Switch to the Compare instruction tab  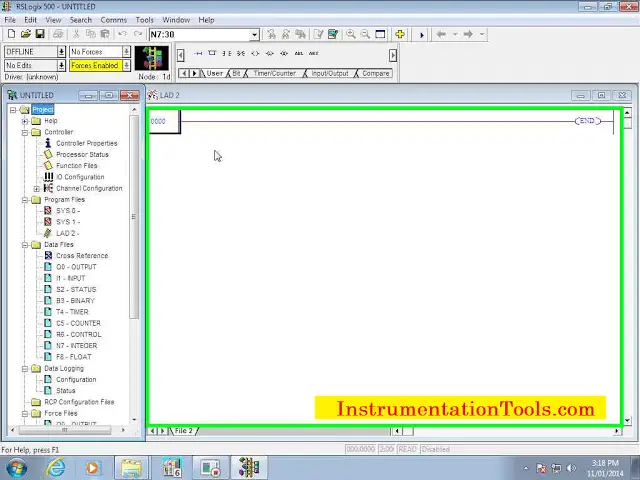click(x=376, y=73)
